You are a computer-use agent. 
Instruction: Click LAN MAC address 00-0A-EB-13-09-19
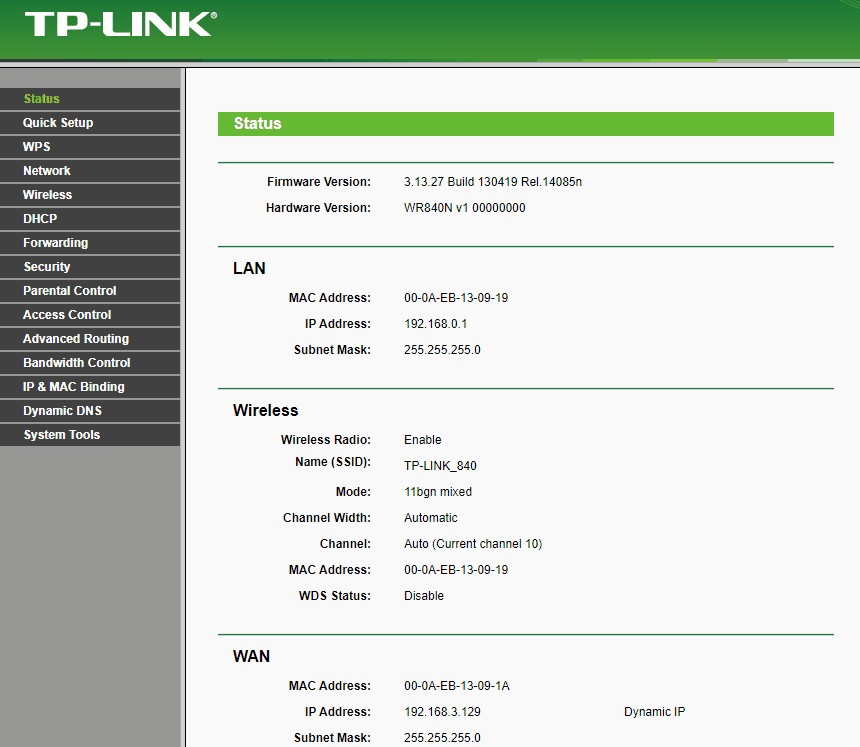tap(456, 298)
